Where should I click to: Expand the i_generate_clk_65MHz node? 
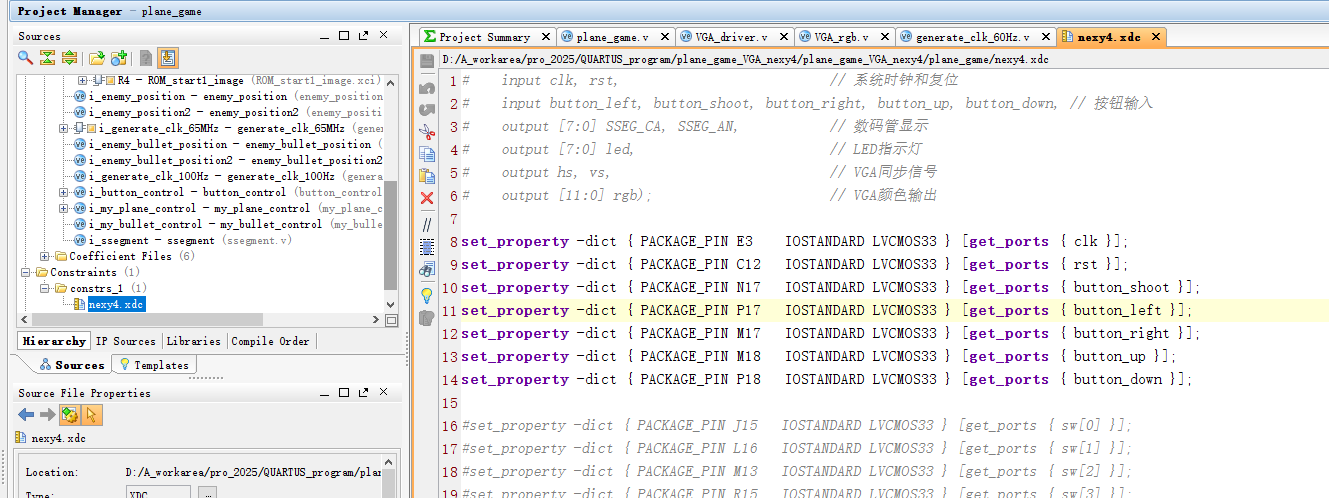(x=64, y=128)
